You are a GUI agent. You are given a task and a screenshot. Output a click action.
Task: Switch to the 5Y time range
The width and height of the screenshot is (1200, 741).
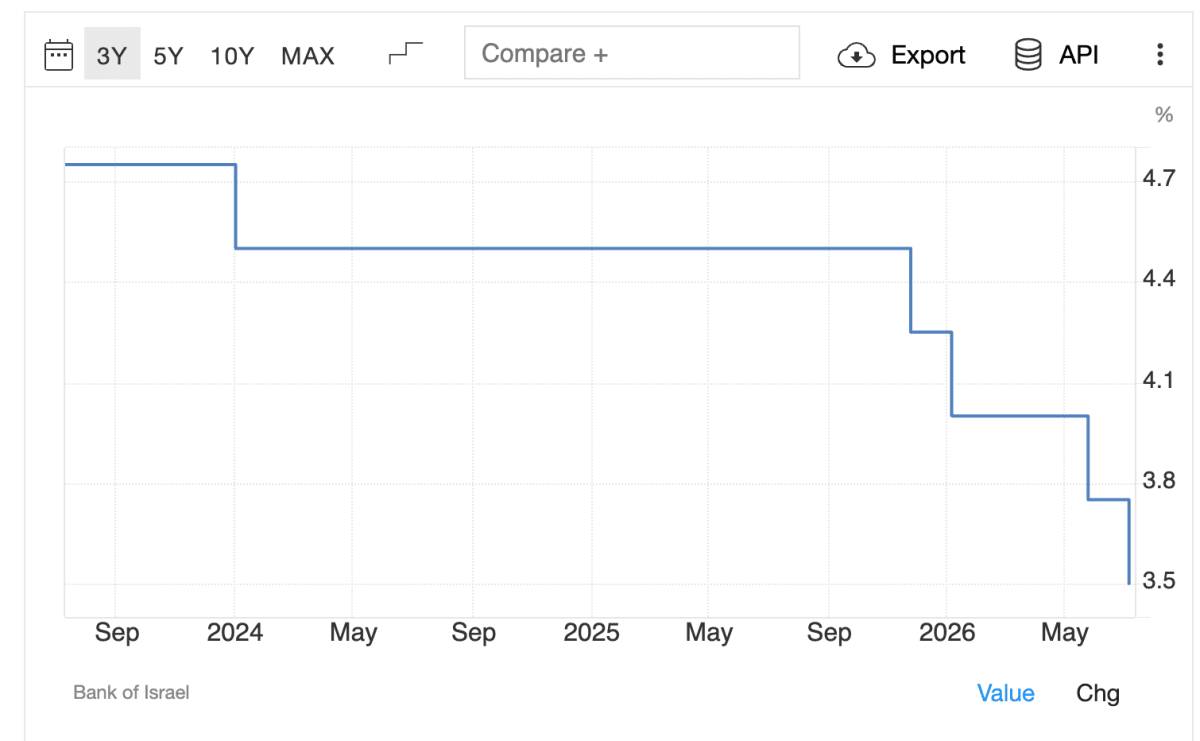[x=168, y=55]
